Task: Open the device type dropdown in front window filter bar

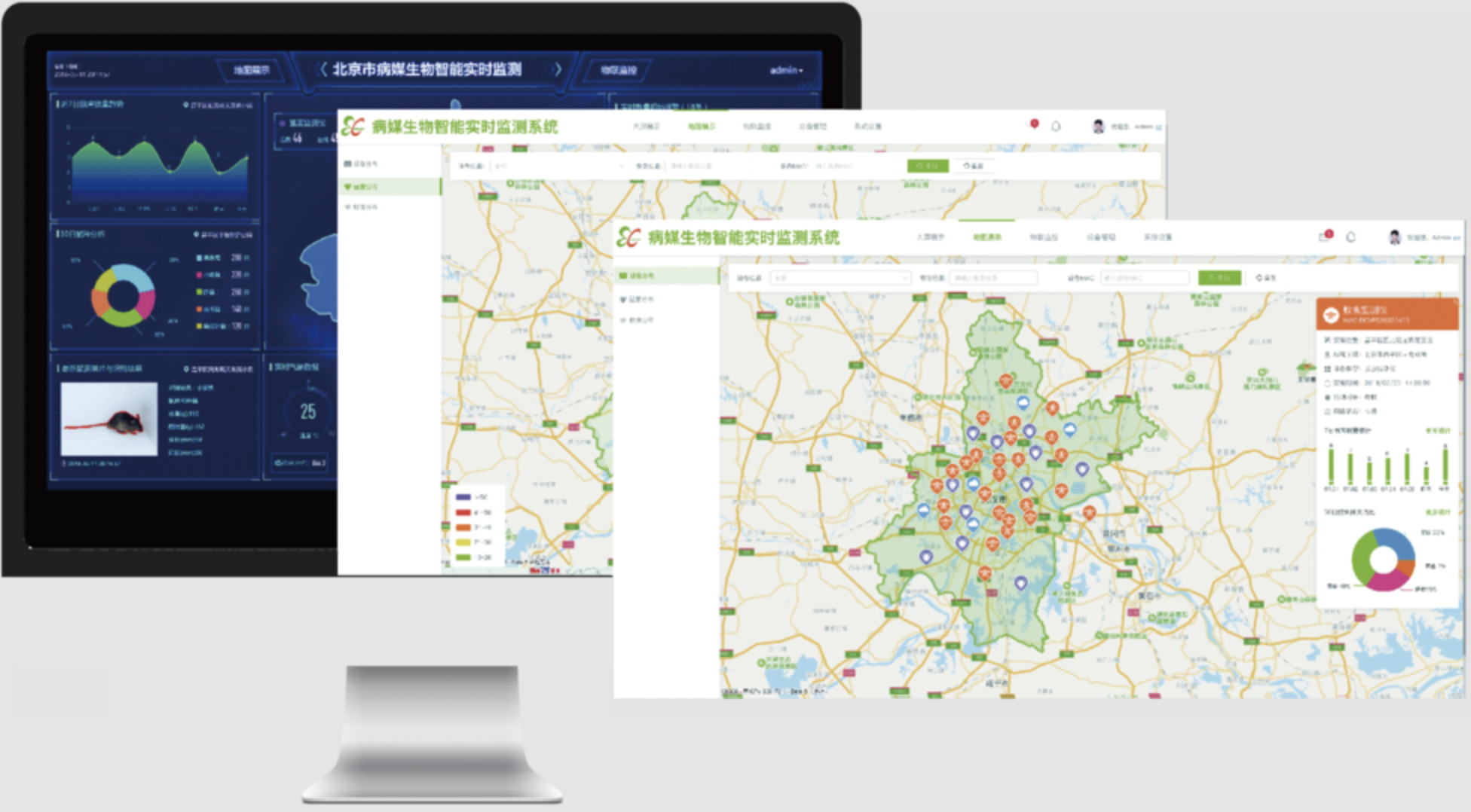Action: pyautogui.click(x=841, y=278)
